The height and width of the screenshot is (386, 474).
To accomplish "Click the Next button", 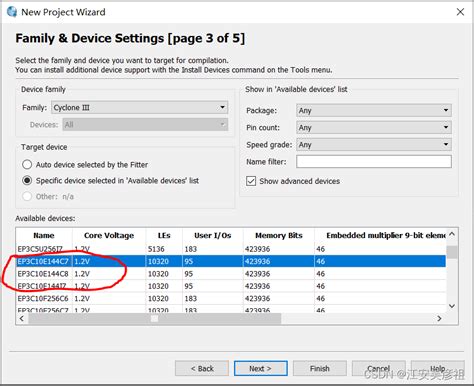I will tap(261, 368).
